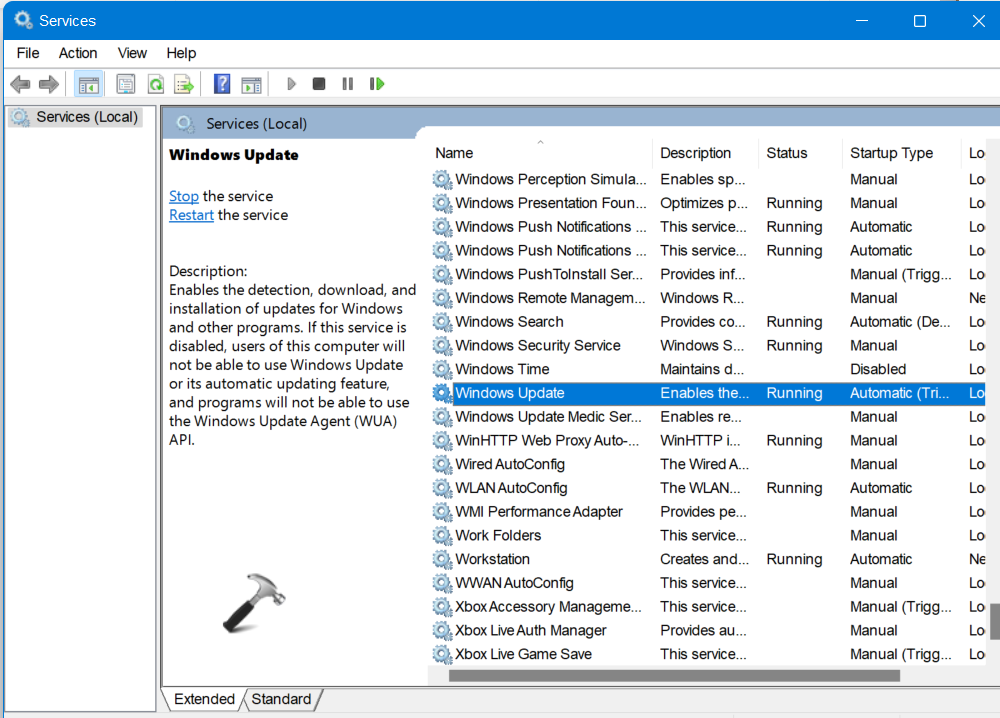Sort by the Startup Type column header
The width and height of the screenshot is (1000, 718).
click(x=891, y=153)
